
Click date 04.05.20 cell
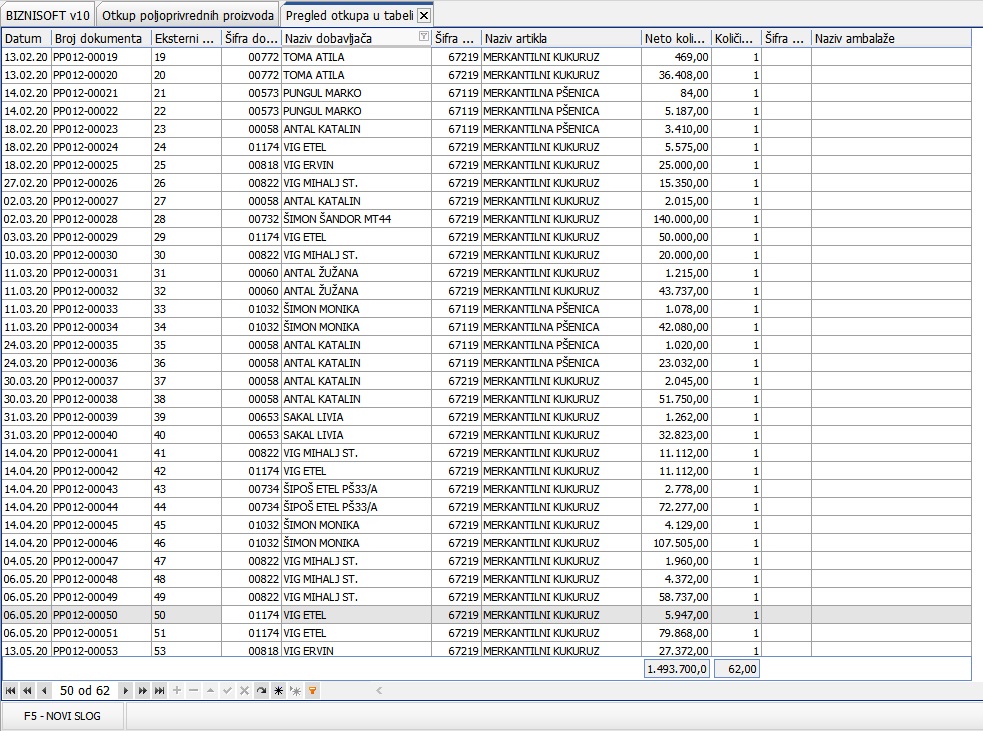click(26, 561)
